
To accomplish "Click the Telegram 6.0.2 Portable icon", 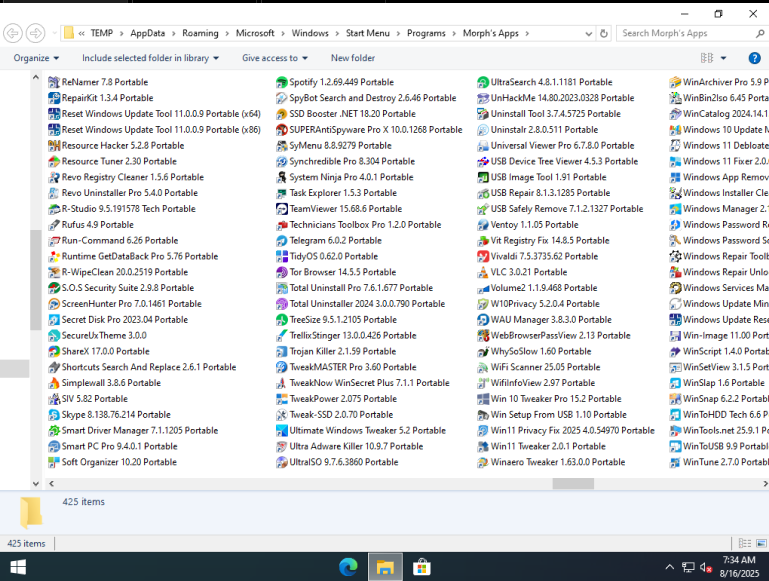I will pos(282,241).
